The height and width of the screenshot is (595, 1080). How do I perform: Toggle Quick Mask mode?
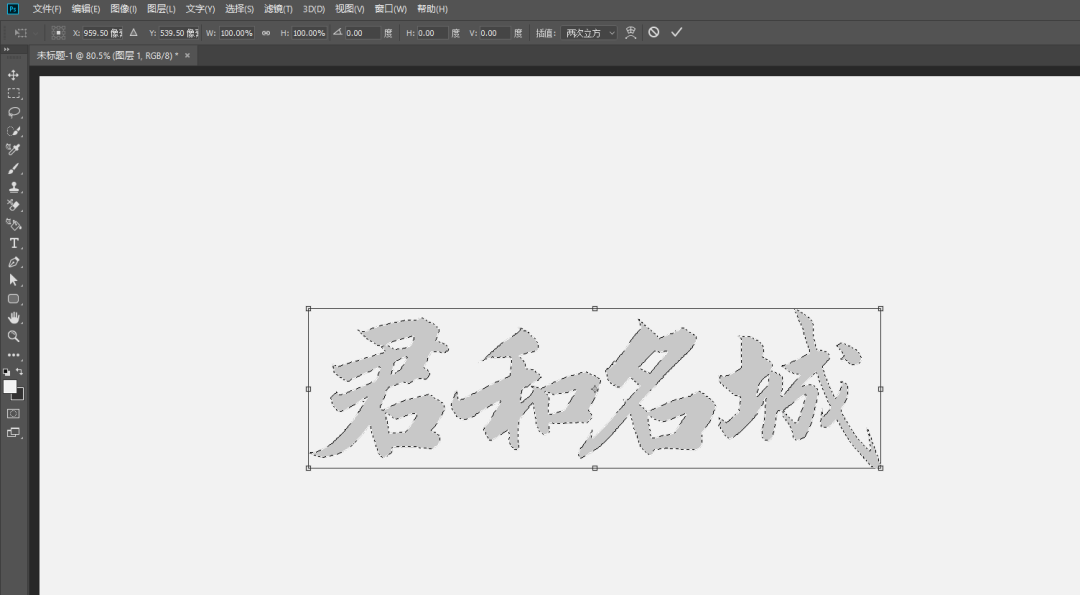13,414
